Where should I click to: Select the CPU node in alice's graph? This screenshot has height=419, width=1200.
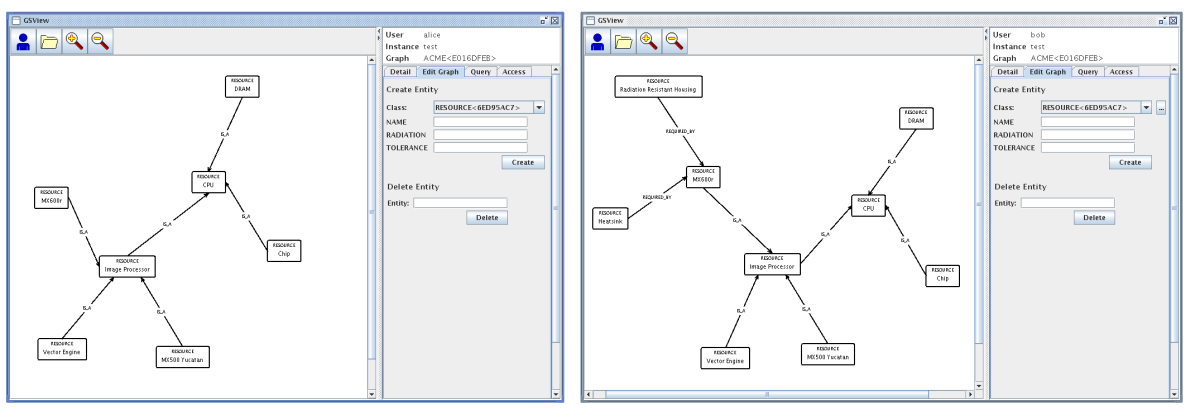coord(208,182)
